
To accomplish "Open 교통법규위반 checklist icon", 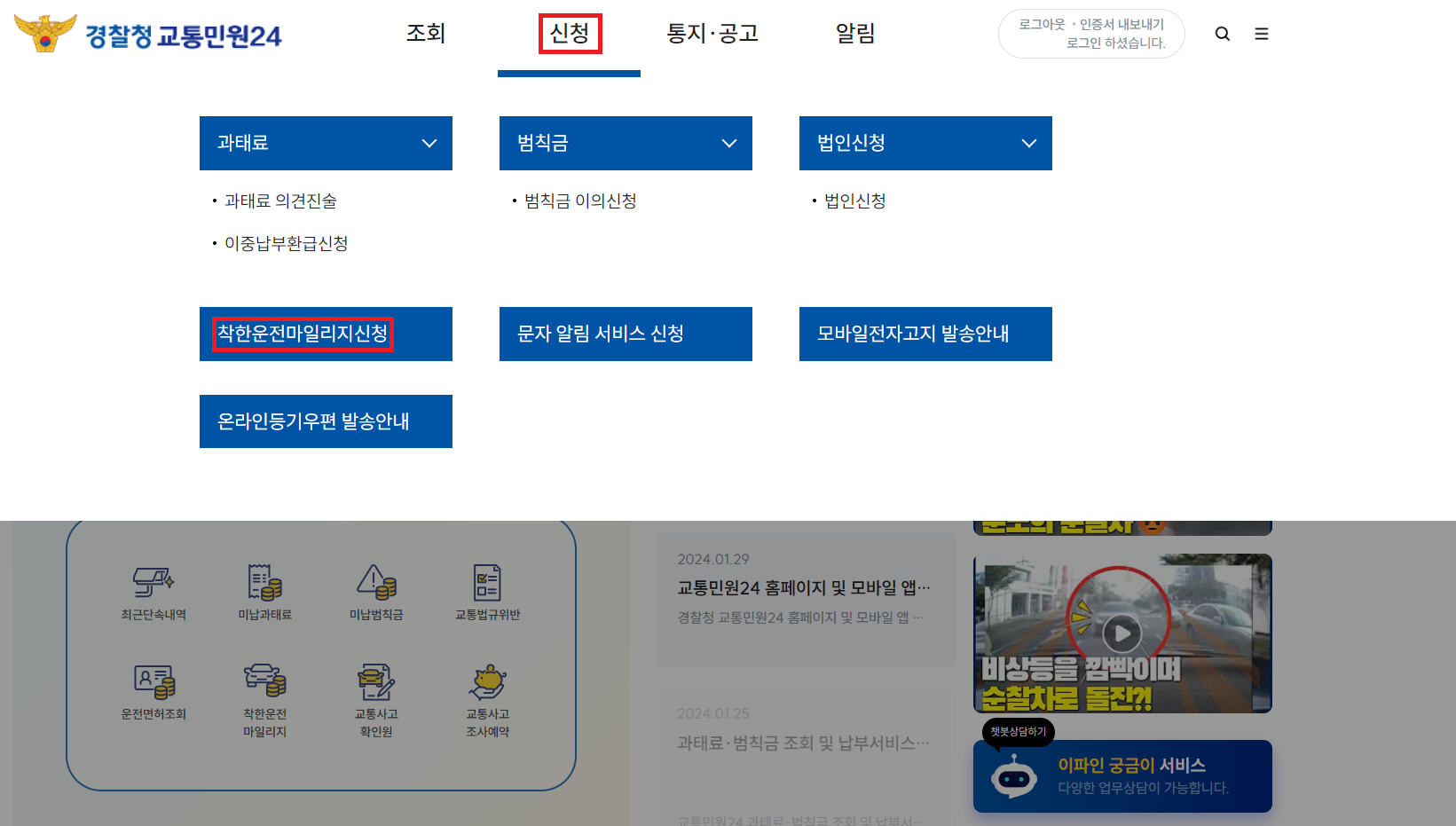I will point(487,583).
